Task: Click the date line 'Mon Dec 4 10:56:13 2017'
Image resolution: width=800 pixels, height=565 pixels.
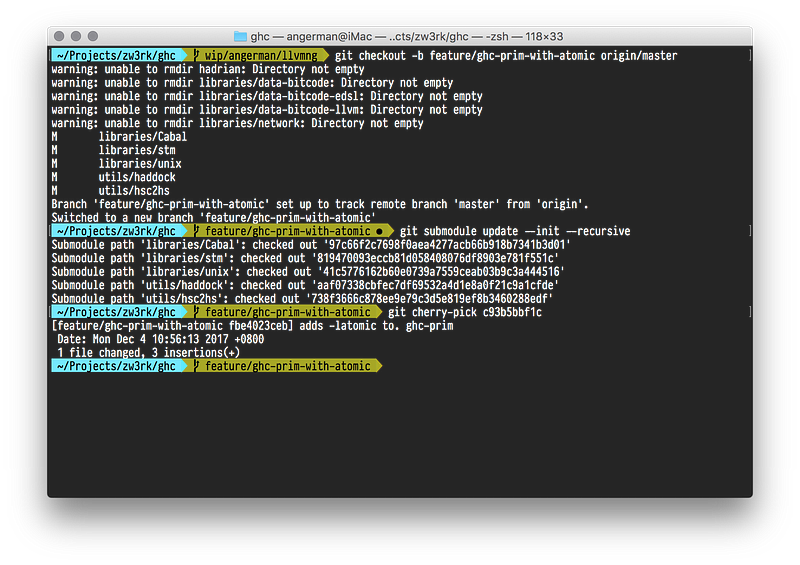Action: click(x=160, y=339)
